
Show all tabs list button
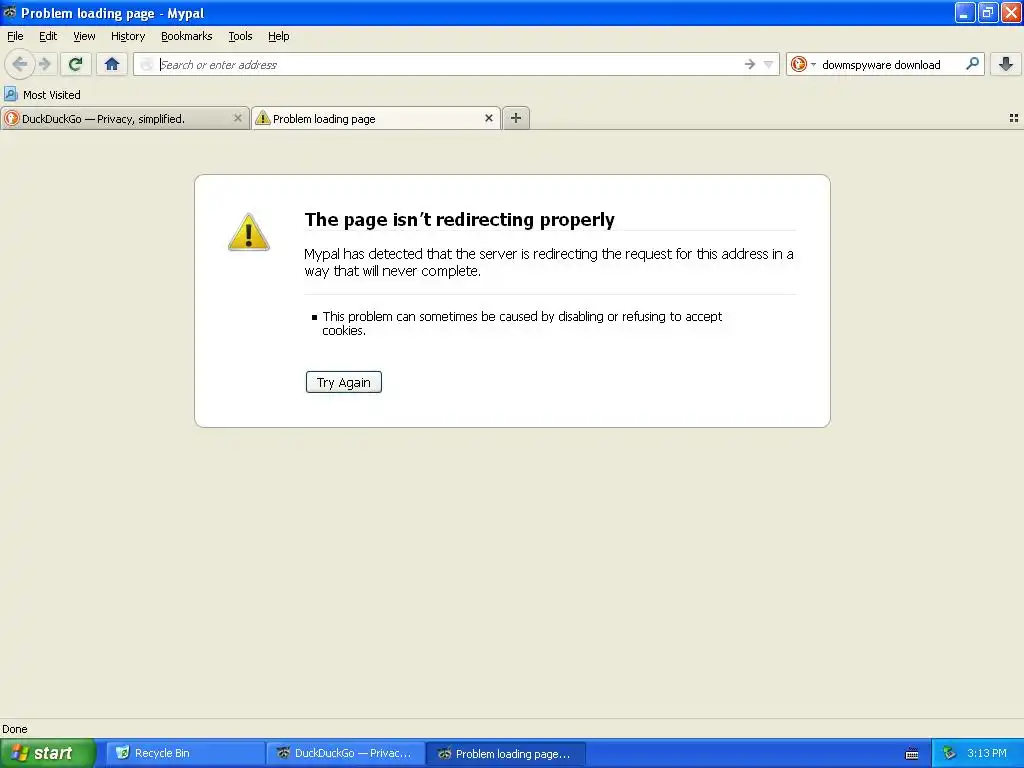pos(1014,118)
